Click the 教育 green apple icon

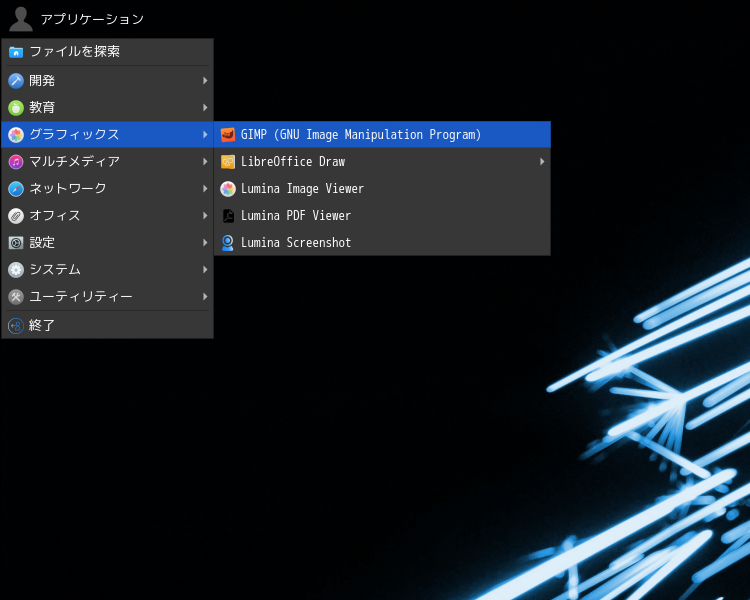click(x=16, y=108)
